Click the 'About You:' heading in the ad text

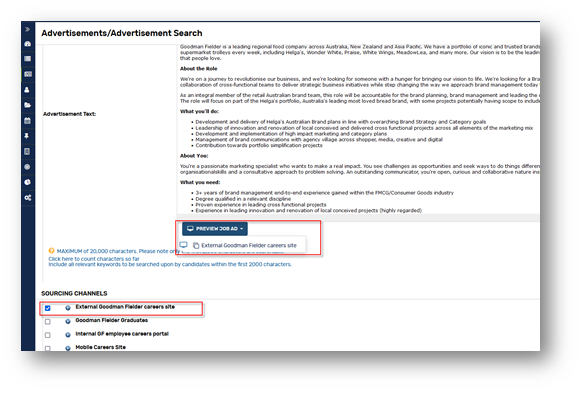point(194,156)
